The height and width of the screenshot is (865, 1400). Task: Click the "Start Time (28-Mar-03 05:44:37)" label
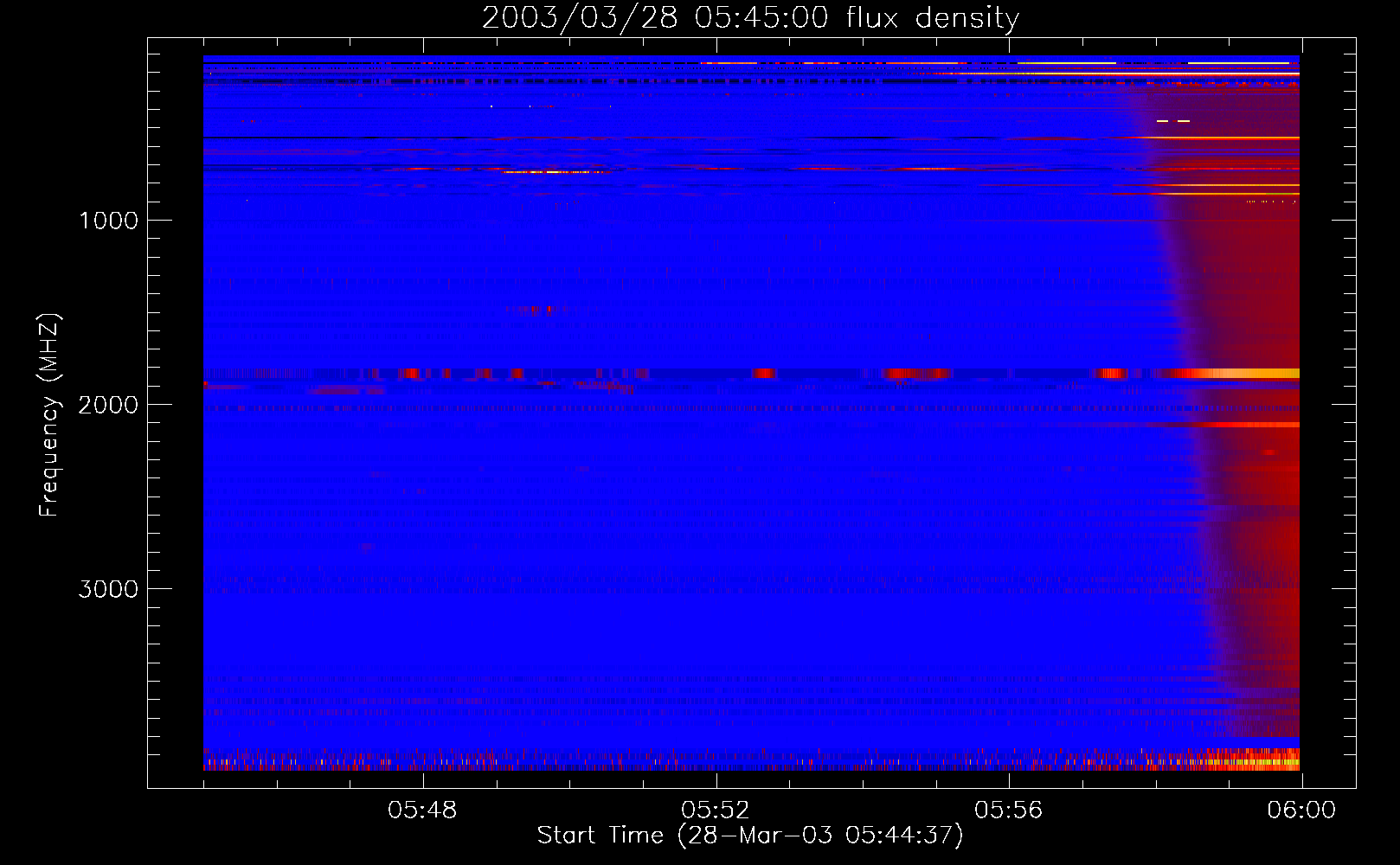pos(750,836)
